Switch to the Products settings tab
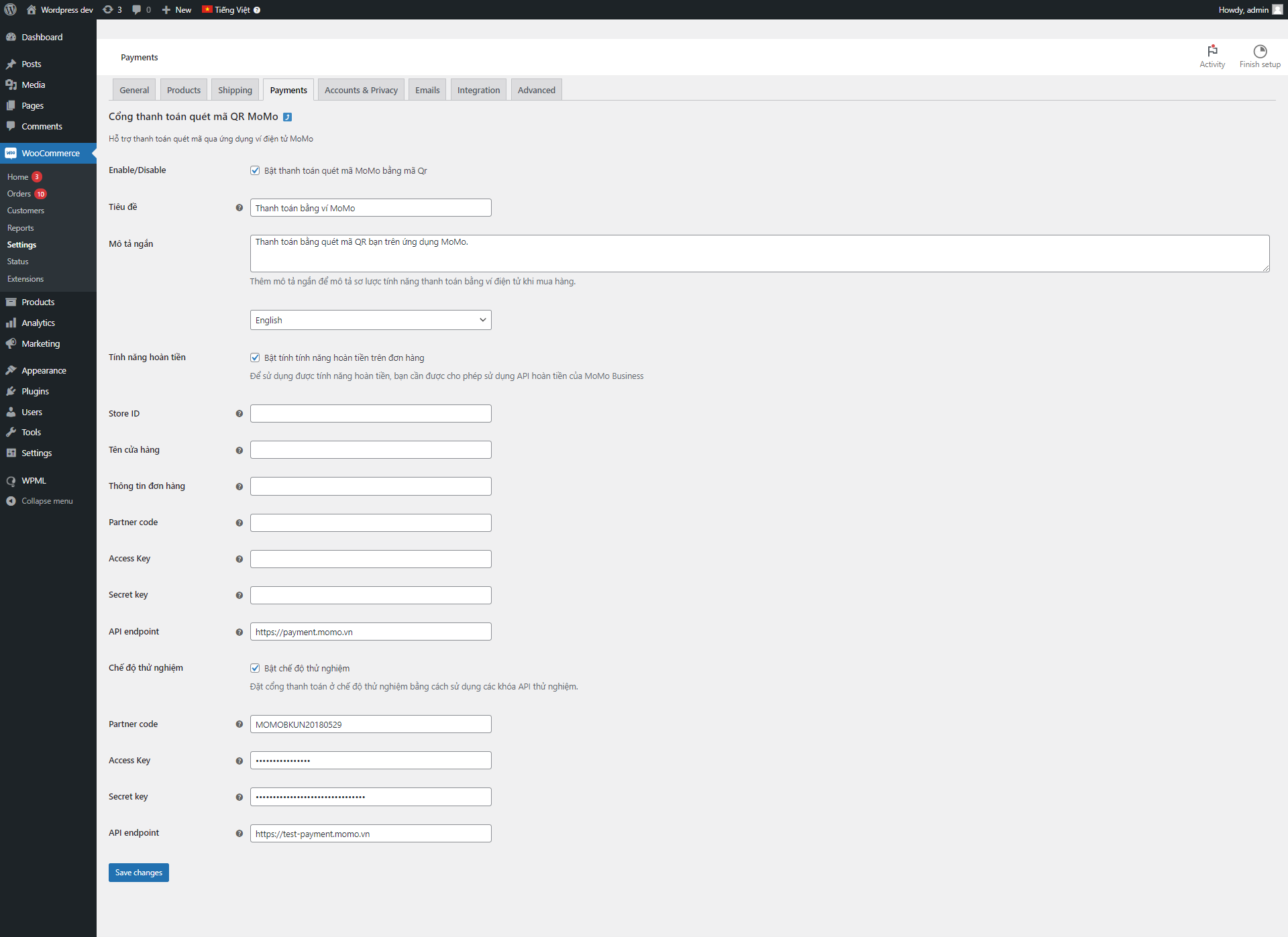The width and height of the screenshot is (1288, 937). point(184,90)
